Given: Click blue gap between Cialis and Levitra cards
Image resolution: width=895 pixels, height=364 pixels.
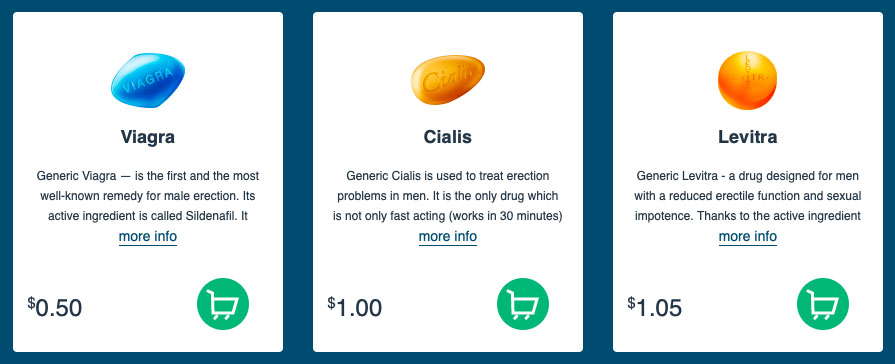Looking at the screenshot, I should tap(598, 182).
